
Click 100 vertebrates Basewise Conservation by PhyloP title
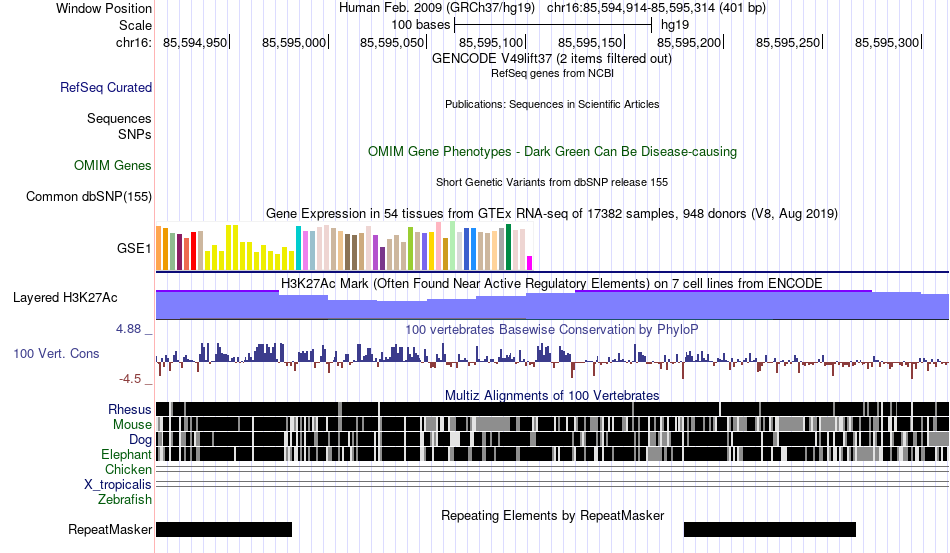click(552, 329)
